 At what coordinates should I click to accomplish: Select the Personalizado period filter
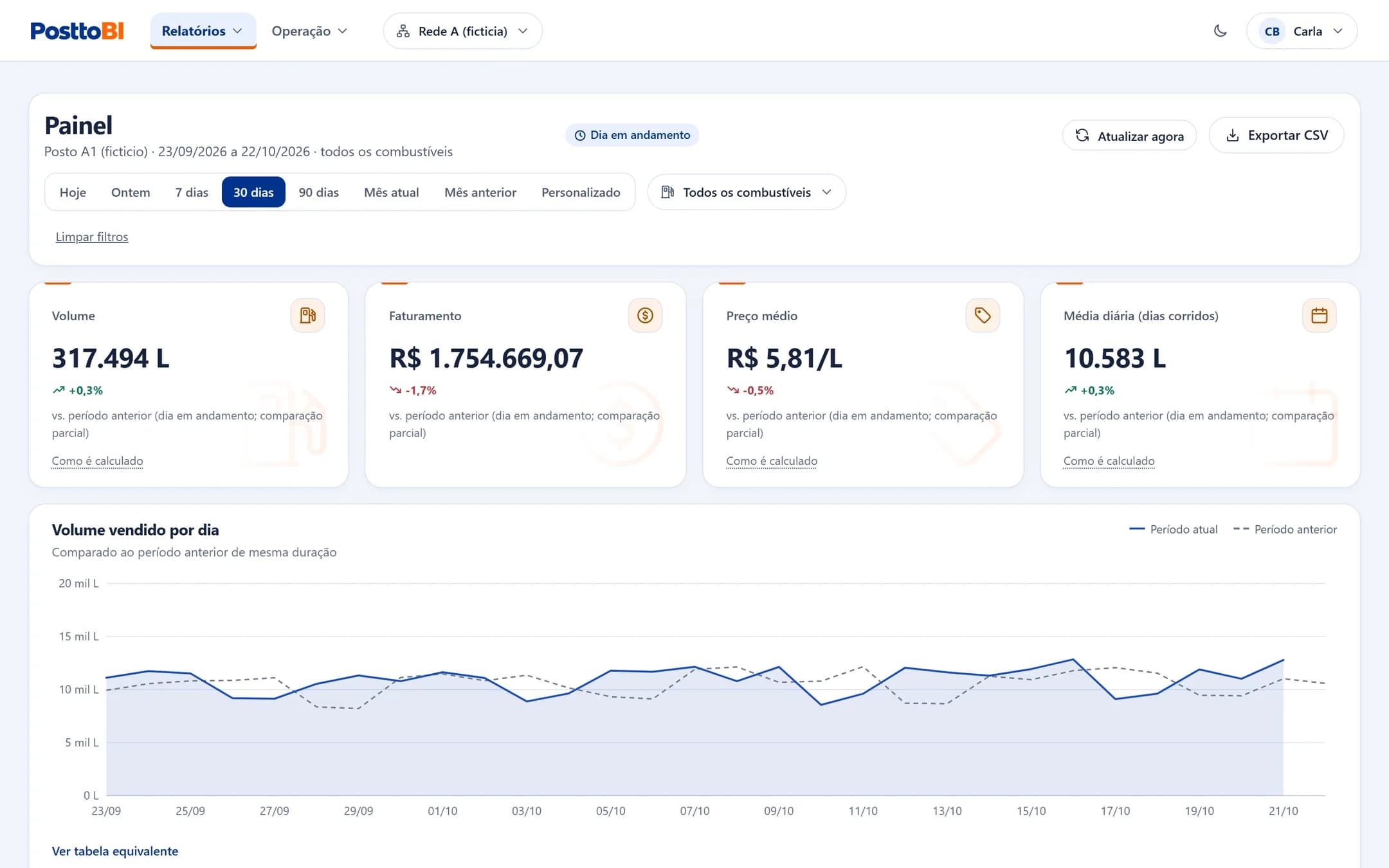click(581, 192)
